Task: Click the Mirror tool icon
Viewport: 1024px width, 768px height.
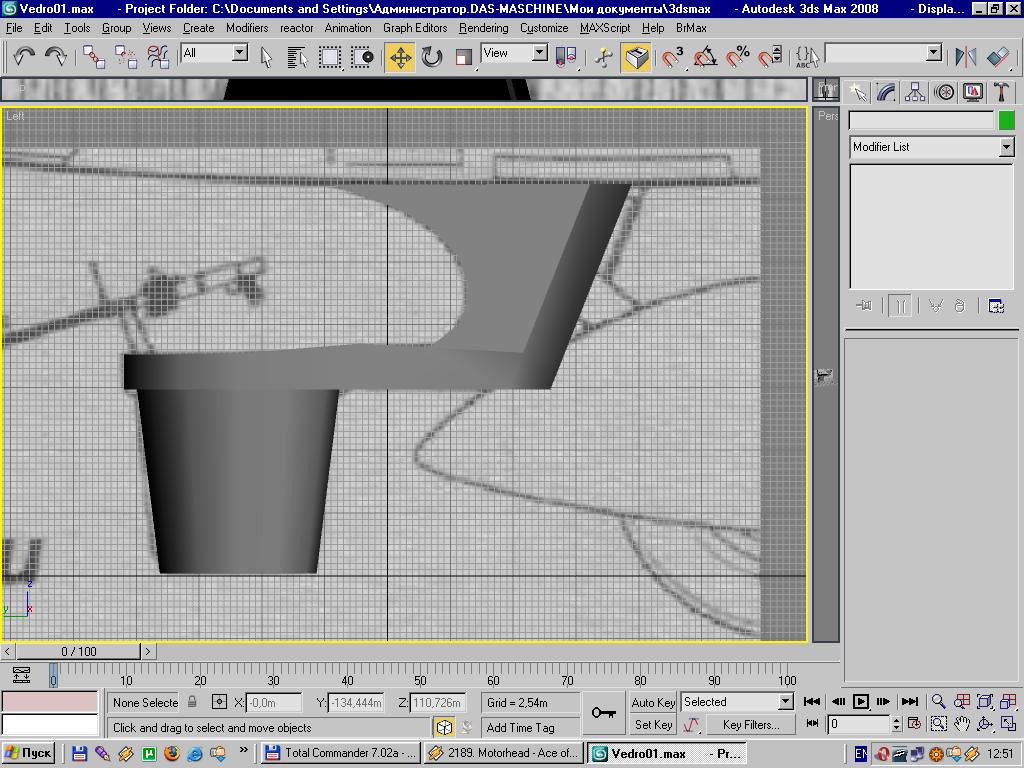Action: [965, 57]
